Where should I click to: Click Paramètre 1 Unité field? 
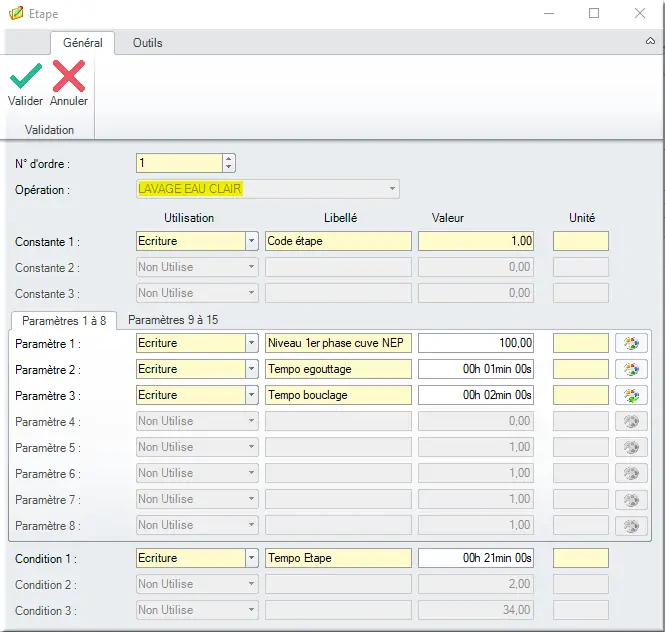(x=581, y=343)
